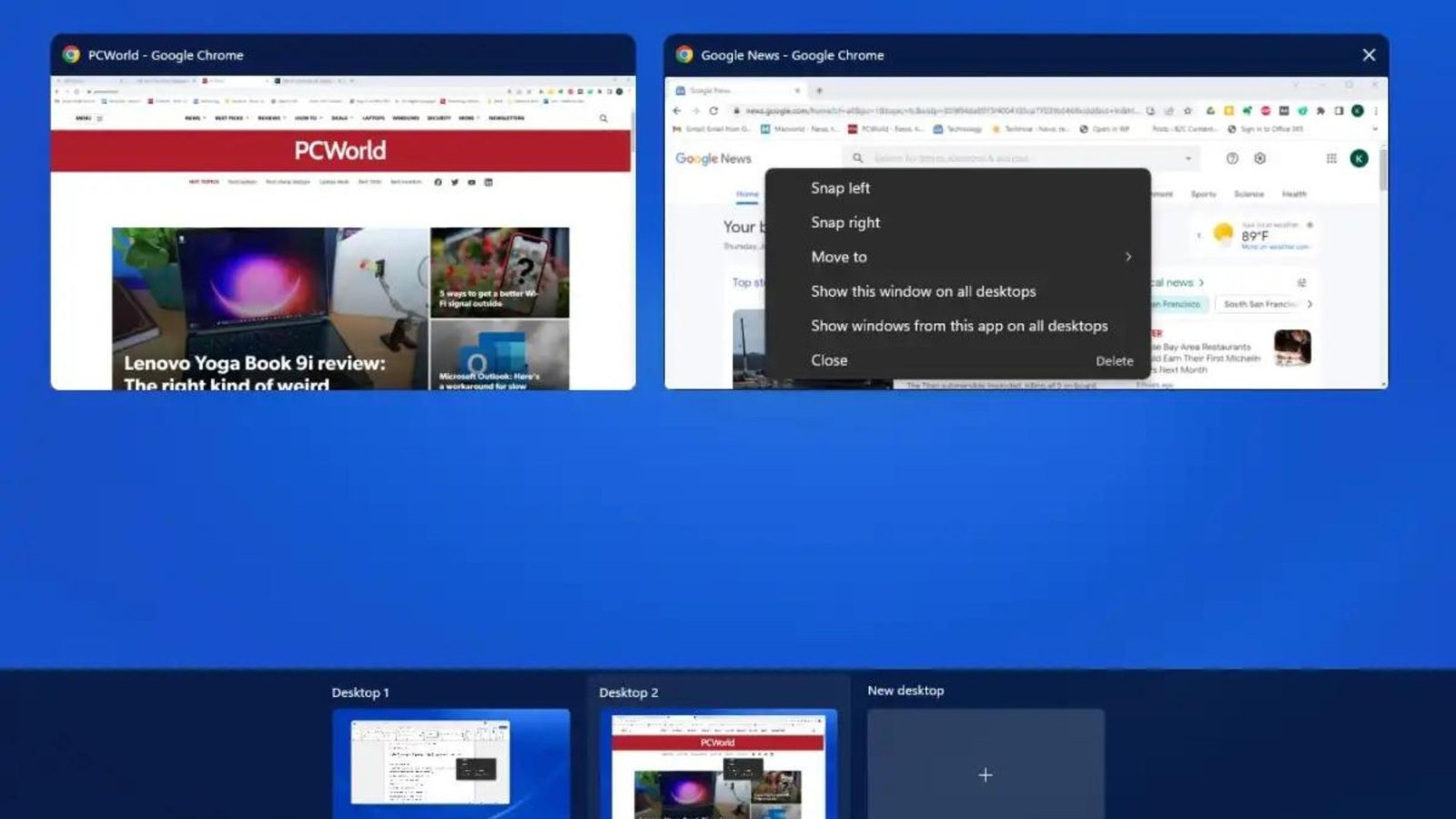Select Show this window on all desktops
This screenshot has width=1456, height=819.
(958, 292)
